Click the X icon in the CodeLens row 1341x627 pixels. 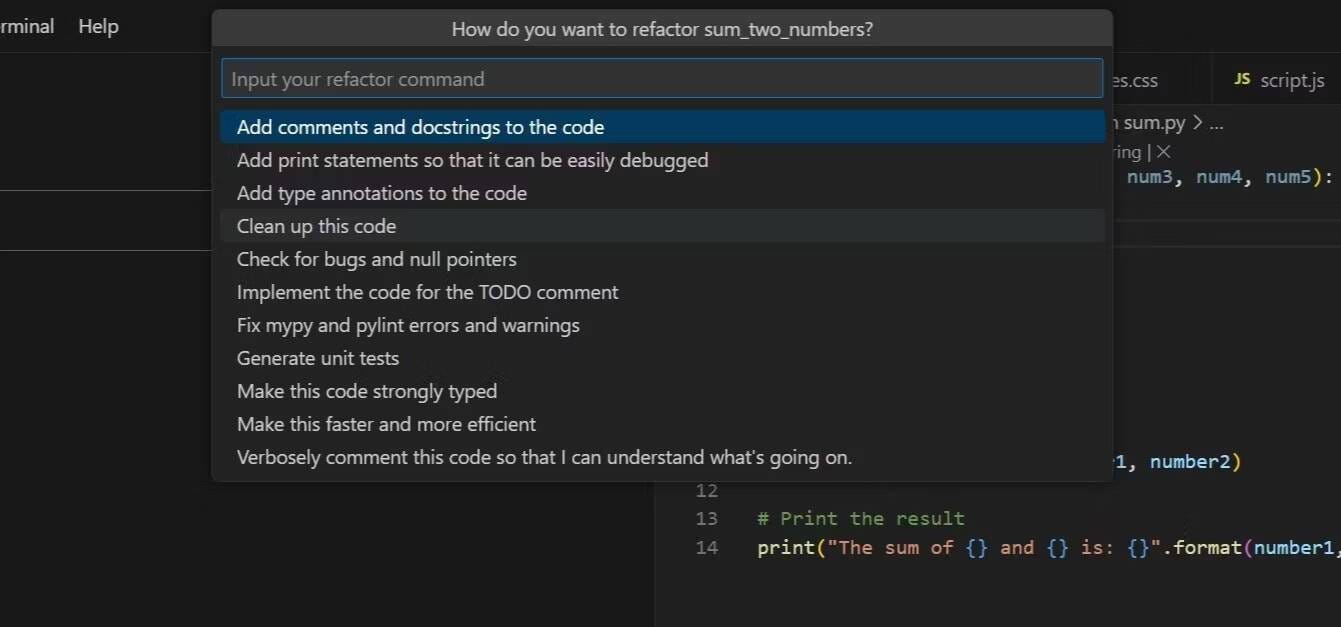tap(1163, 152)
